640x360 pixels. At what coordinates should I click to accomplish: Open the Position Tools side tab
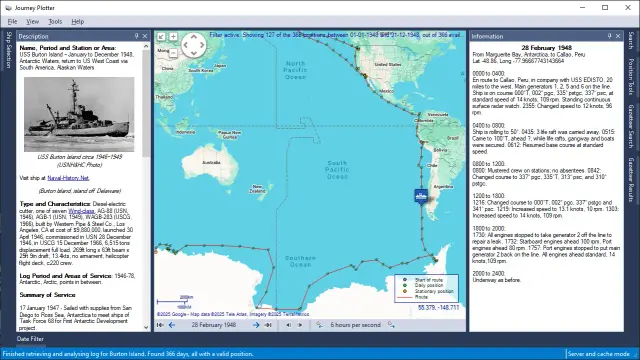(631, 77)
